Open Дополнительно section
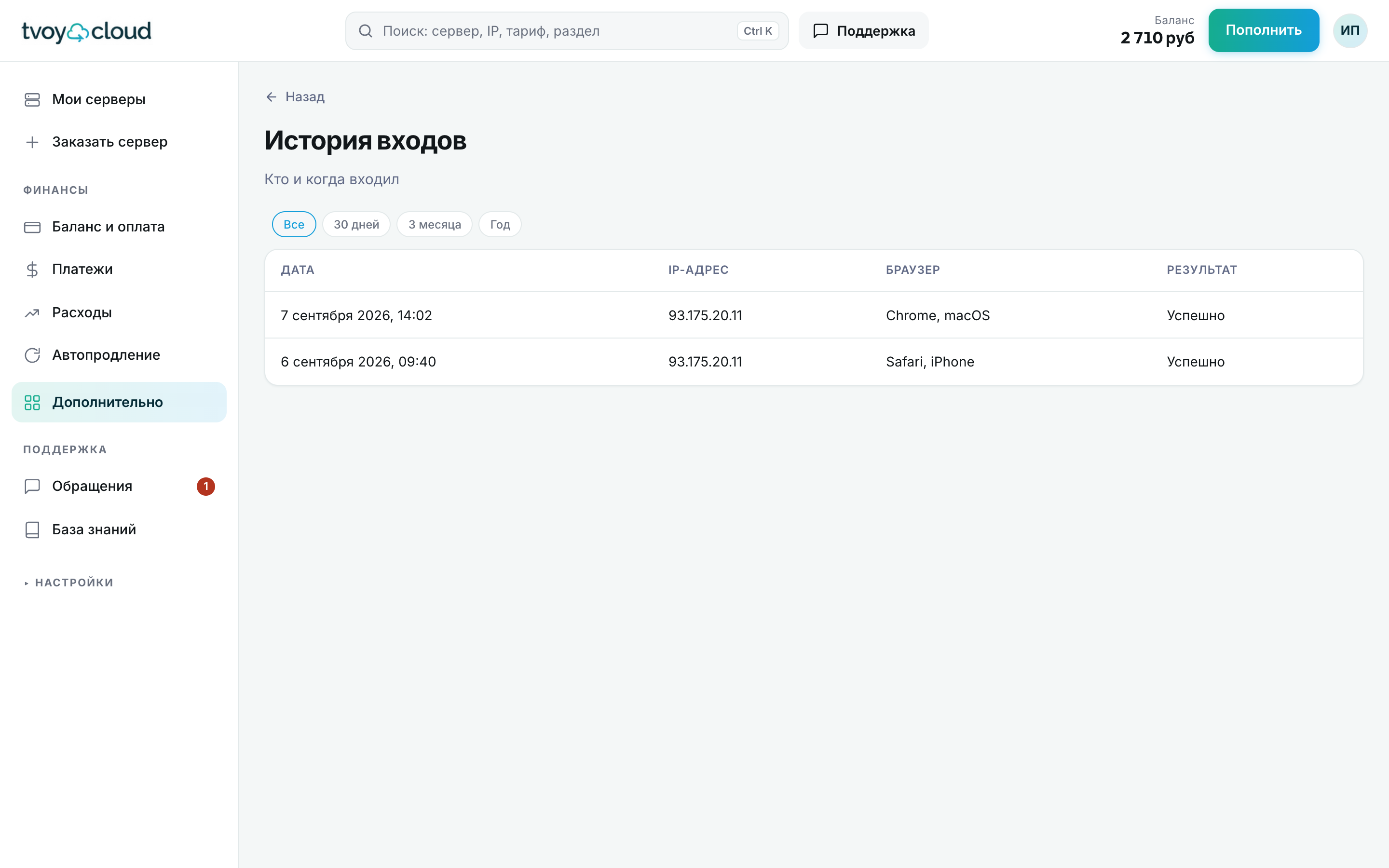The width and height of the screenshot is (1389, 868). [119, 403]
